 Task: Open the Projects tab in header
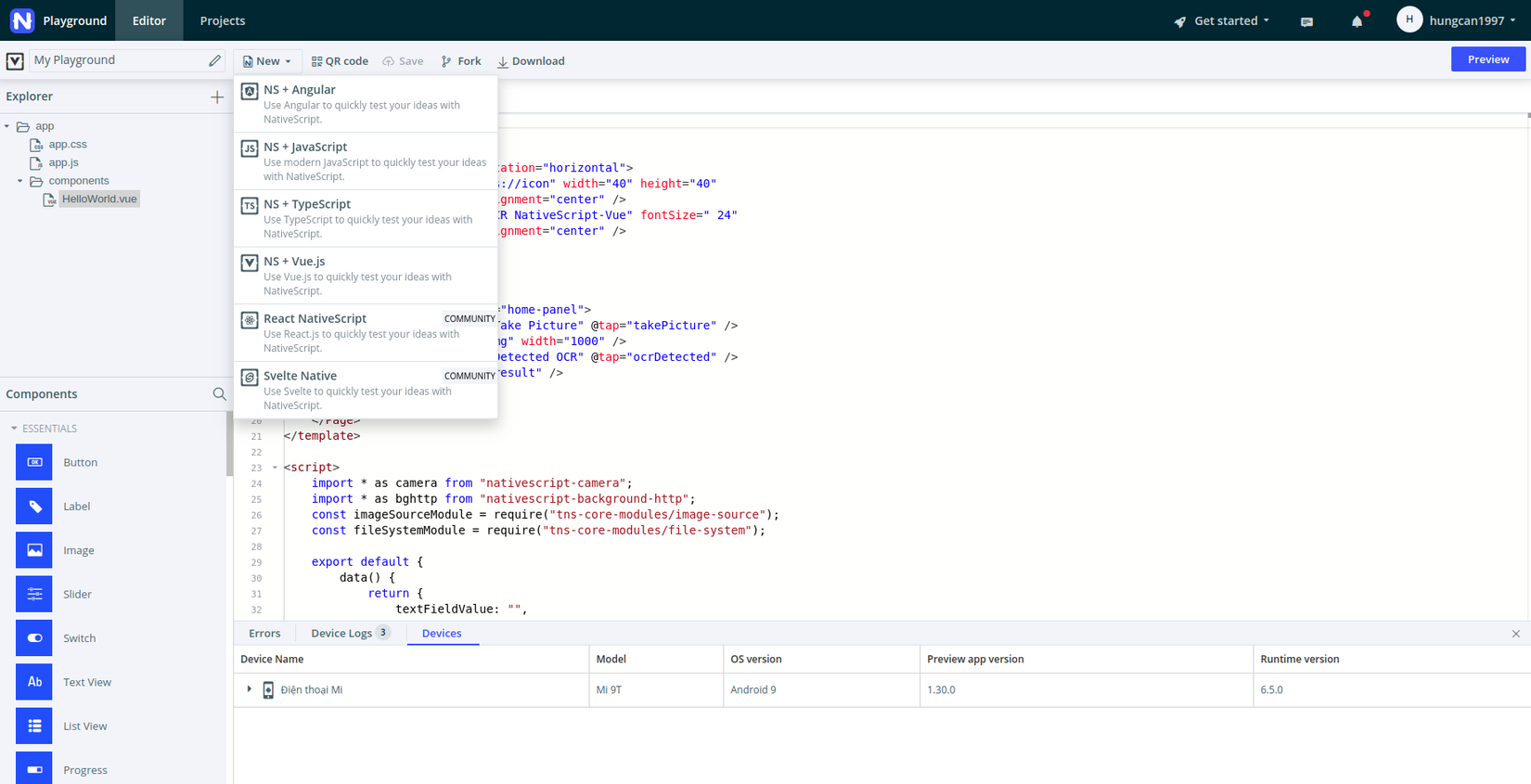coord(223,20)
